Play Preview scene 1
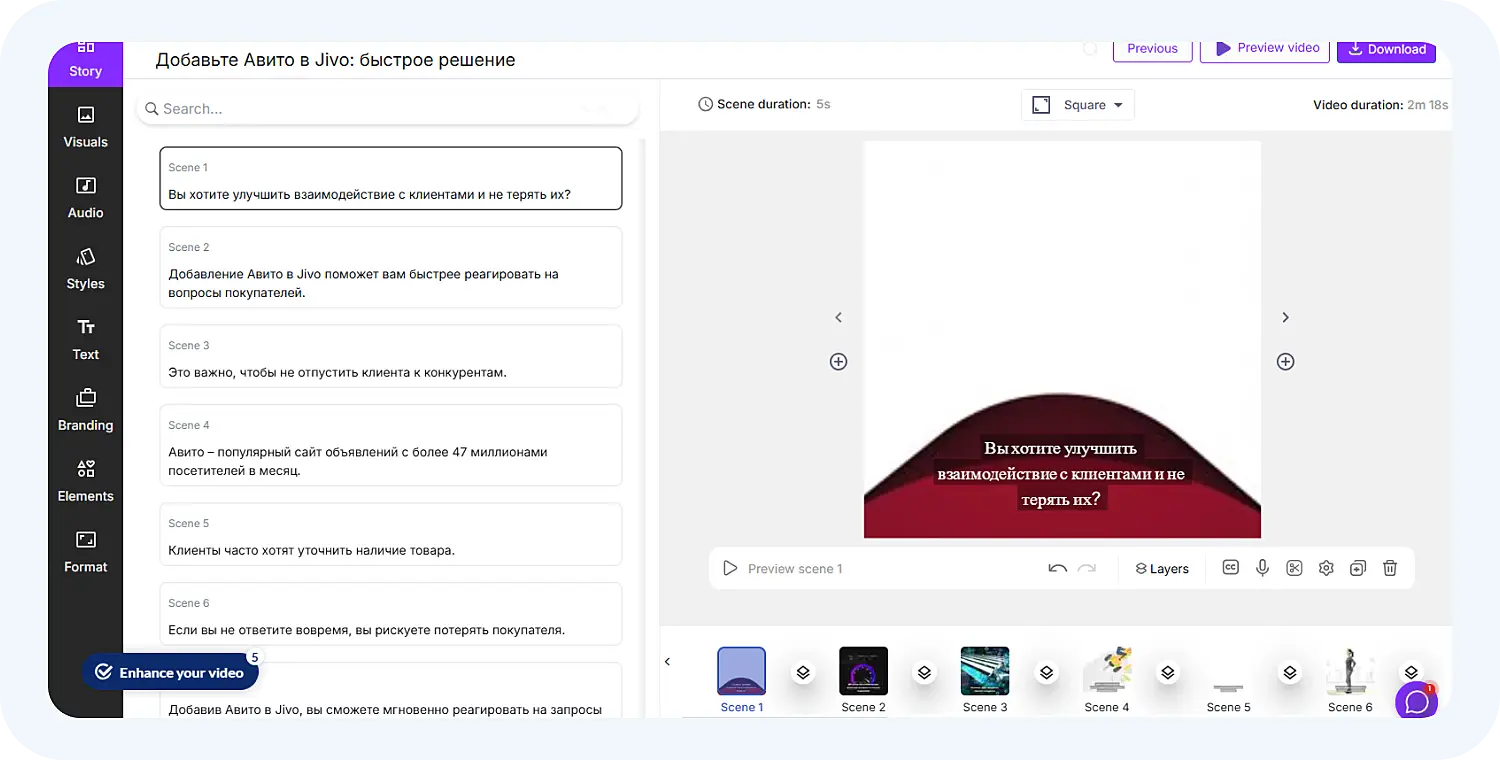The height and width of the screenshot is (760, 1500). pos(783,568)
